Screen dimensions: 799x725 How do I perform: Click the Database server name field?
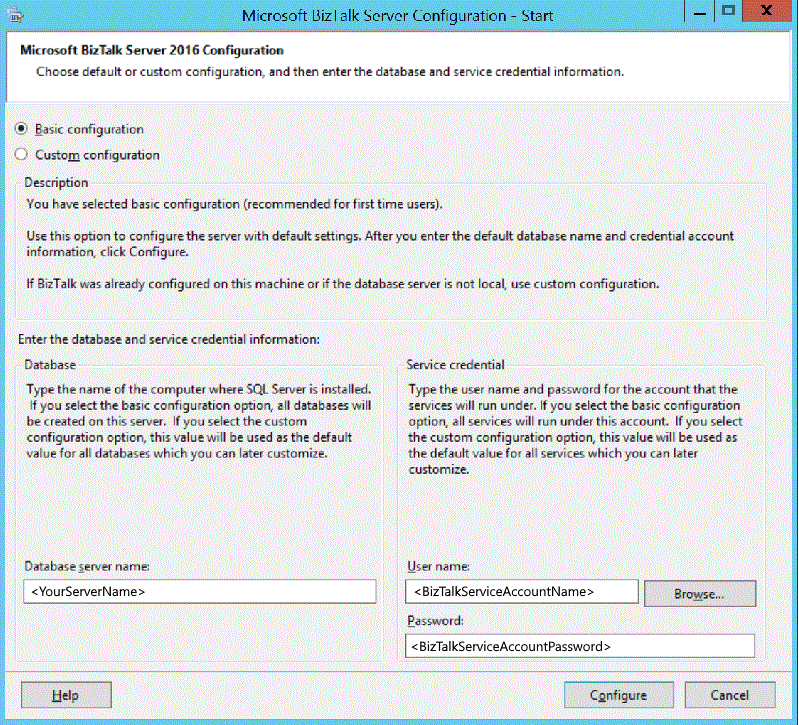click(200, 592)
